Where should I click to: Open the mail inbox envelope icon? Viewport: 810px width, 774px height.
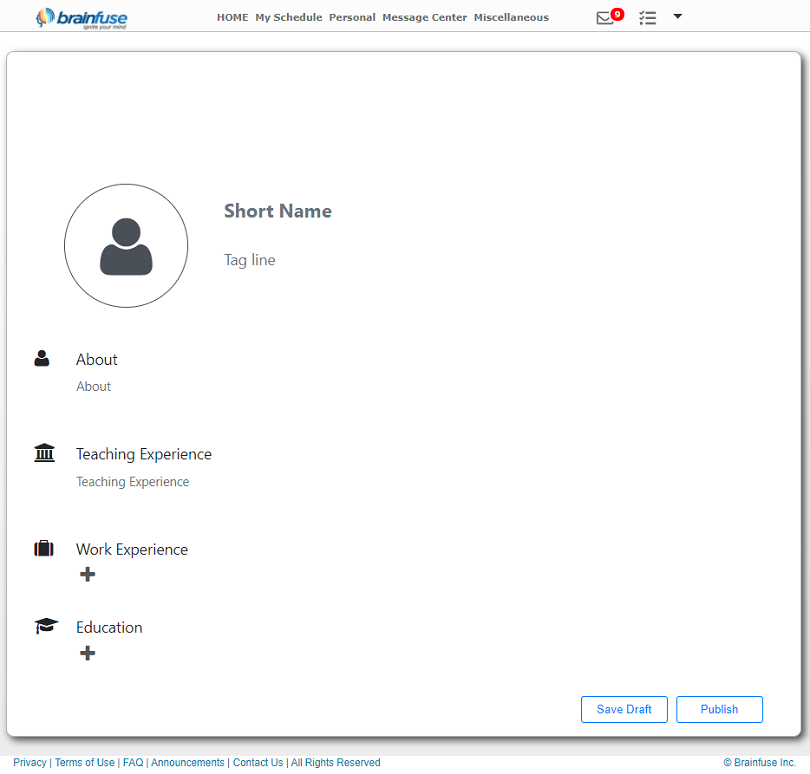click(604, 19)
